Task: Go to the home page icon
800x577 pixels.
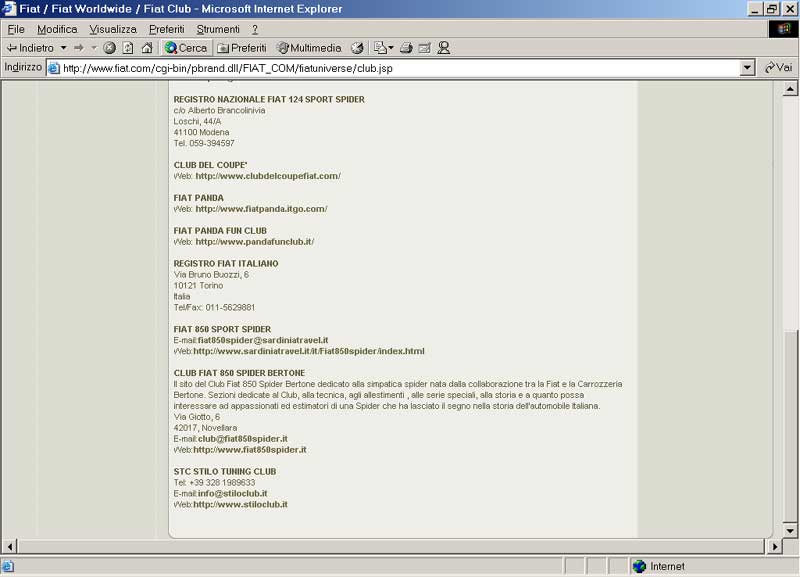Action: [x=147, y=48]
